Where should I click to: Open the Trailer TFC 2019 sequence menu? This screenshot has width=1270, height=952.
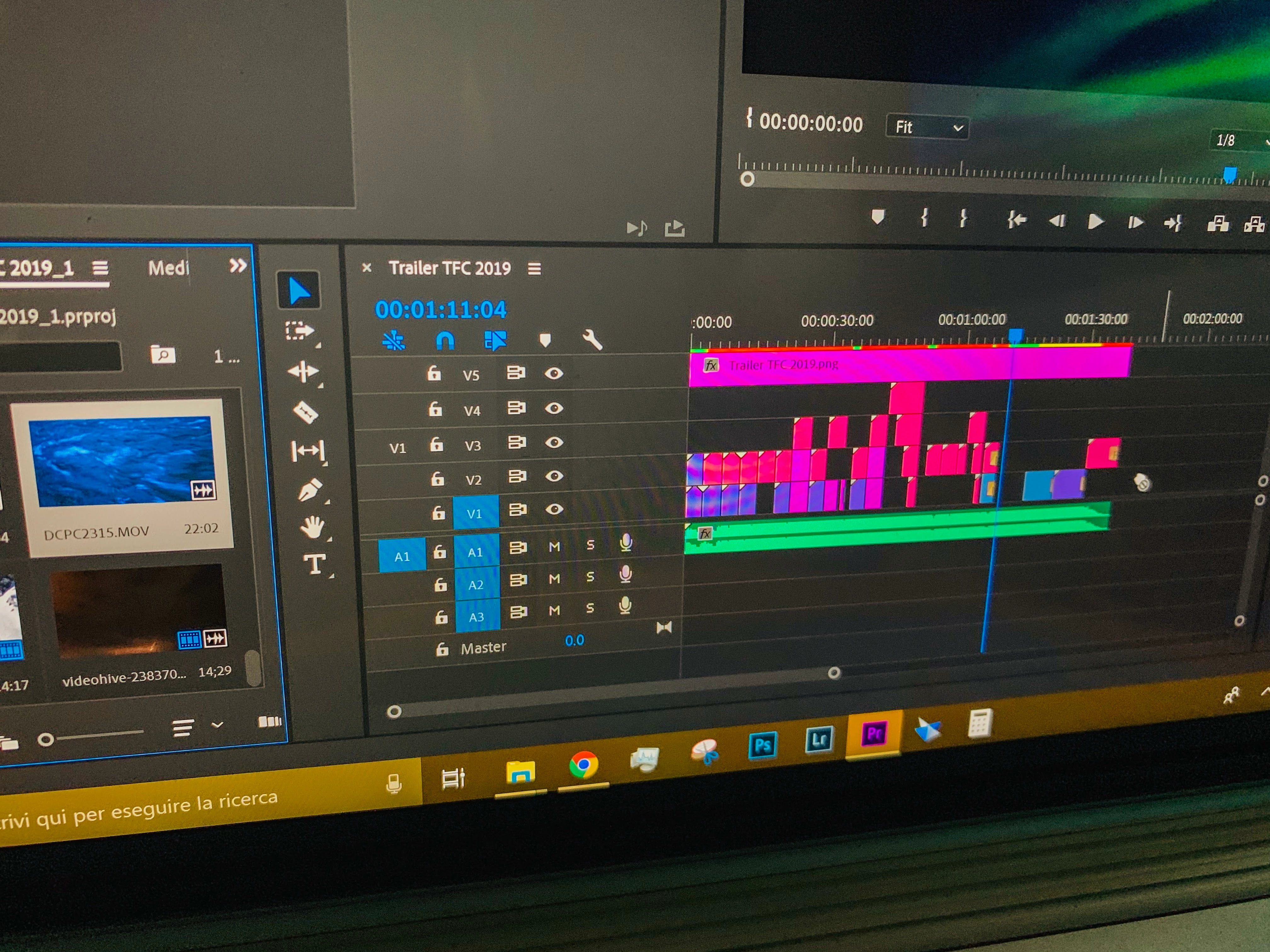534,269
